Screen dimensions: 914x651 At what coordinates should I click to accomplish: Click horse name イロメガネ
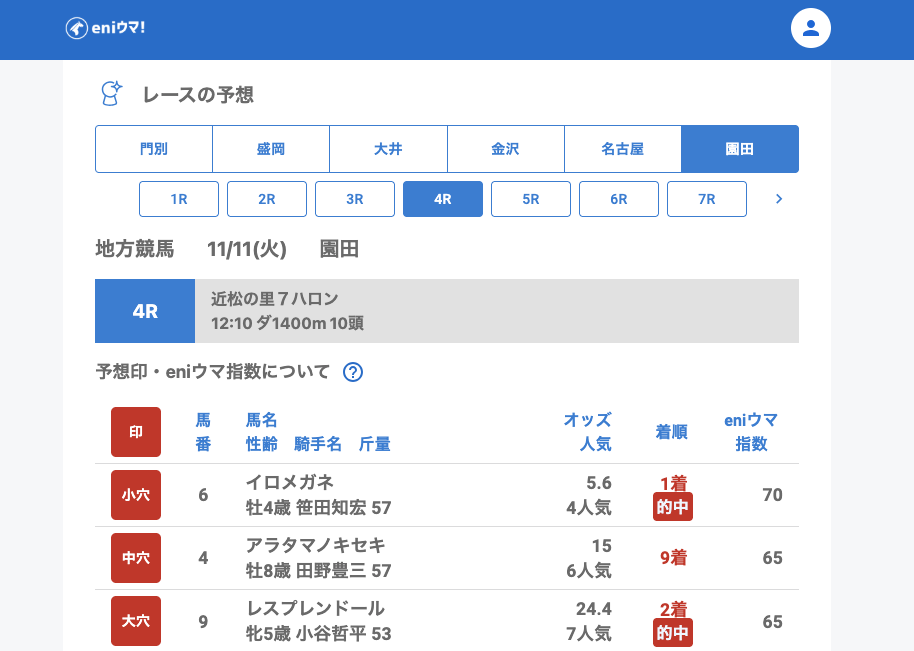pyautogui.click(x=290, y=482)
